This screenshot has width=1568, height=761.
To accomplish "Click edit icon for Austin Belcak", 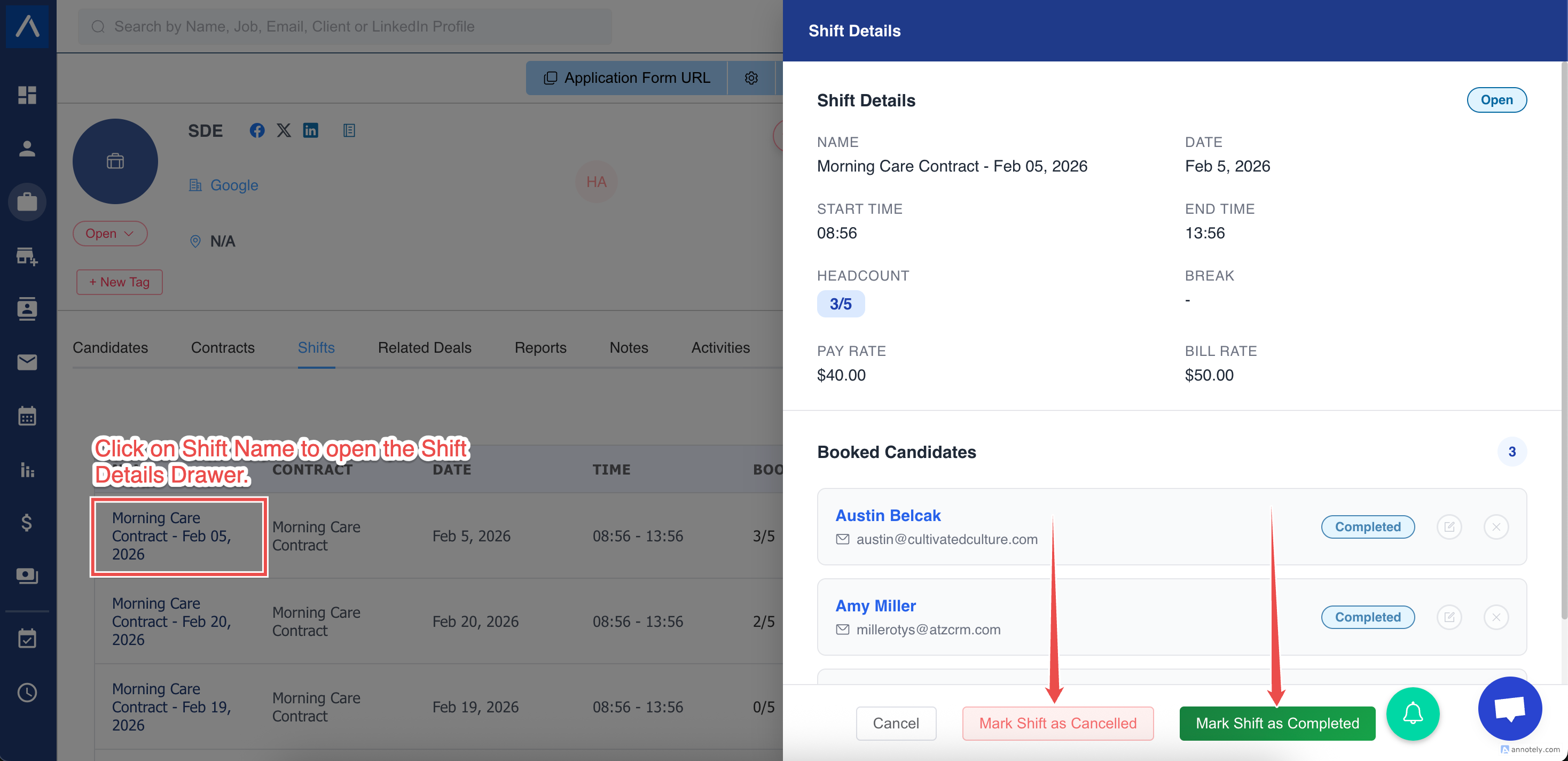I will (x=1449, y=527).
